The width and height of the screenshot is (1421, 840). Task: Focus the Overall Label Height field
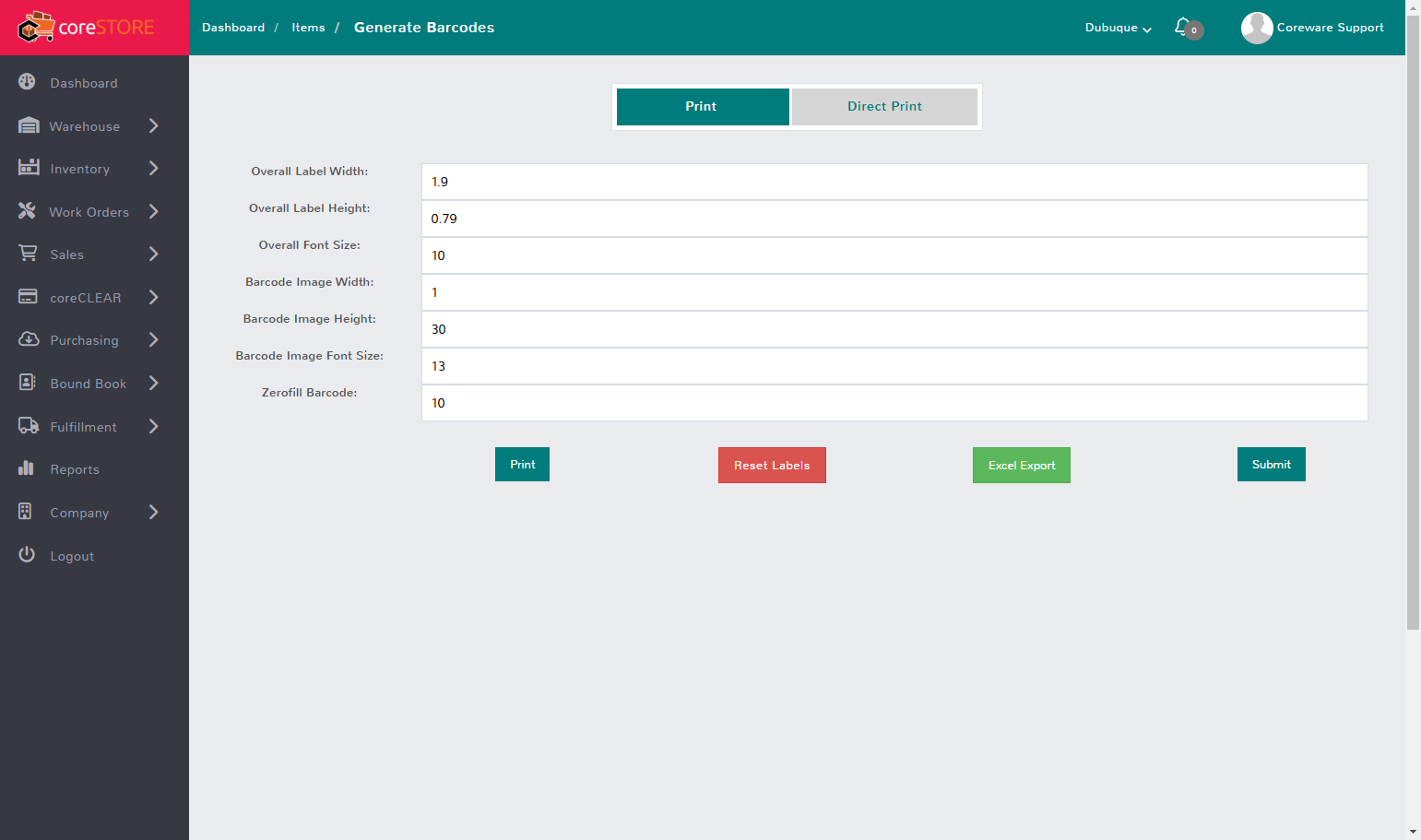point(894,219)
